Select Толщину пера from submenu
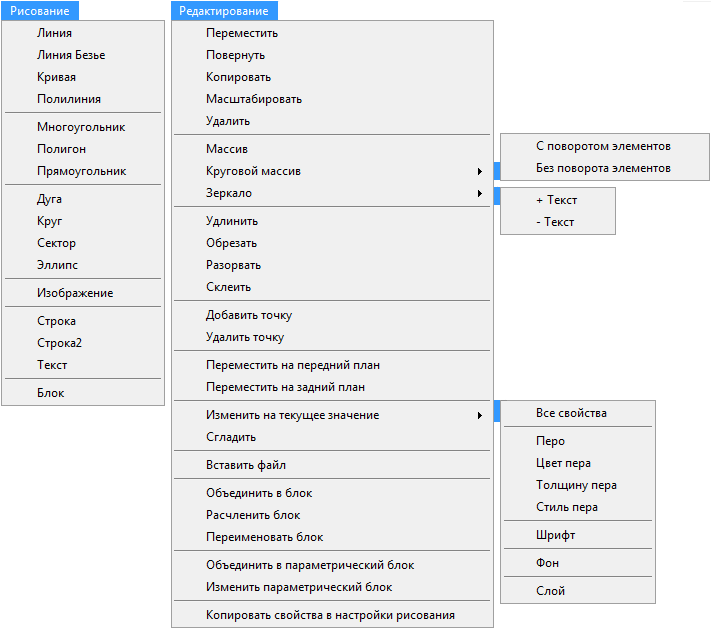The width and height of the screenshot is (711, 628). coord(576,485)
